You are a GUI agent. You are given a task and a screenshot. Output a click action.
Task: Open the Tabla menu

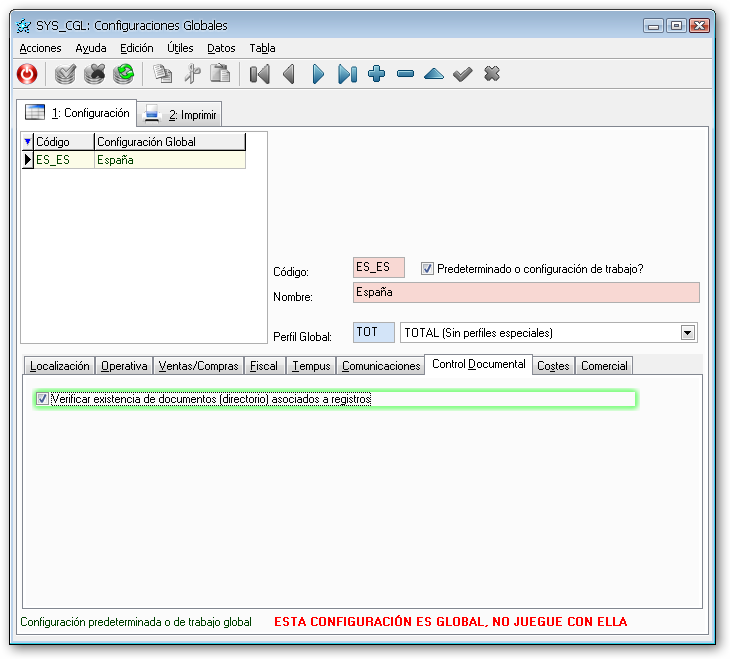[262, 48]
